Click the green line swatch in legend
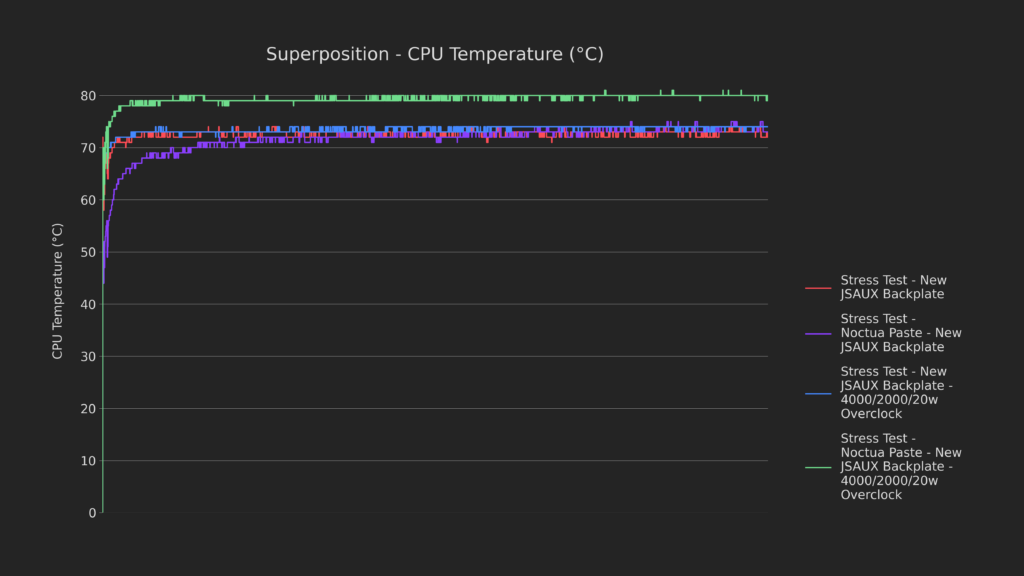This screenshot has width=1024, height=576. tap(818, 467)
